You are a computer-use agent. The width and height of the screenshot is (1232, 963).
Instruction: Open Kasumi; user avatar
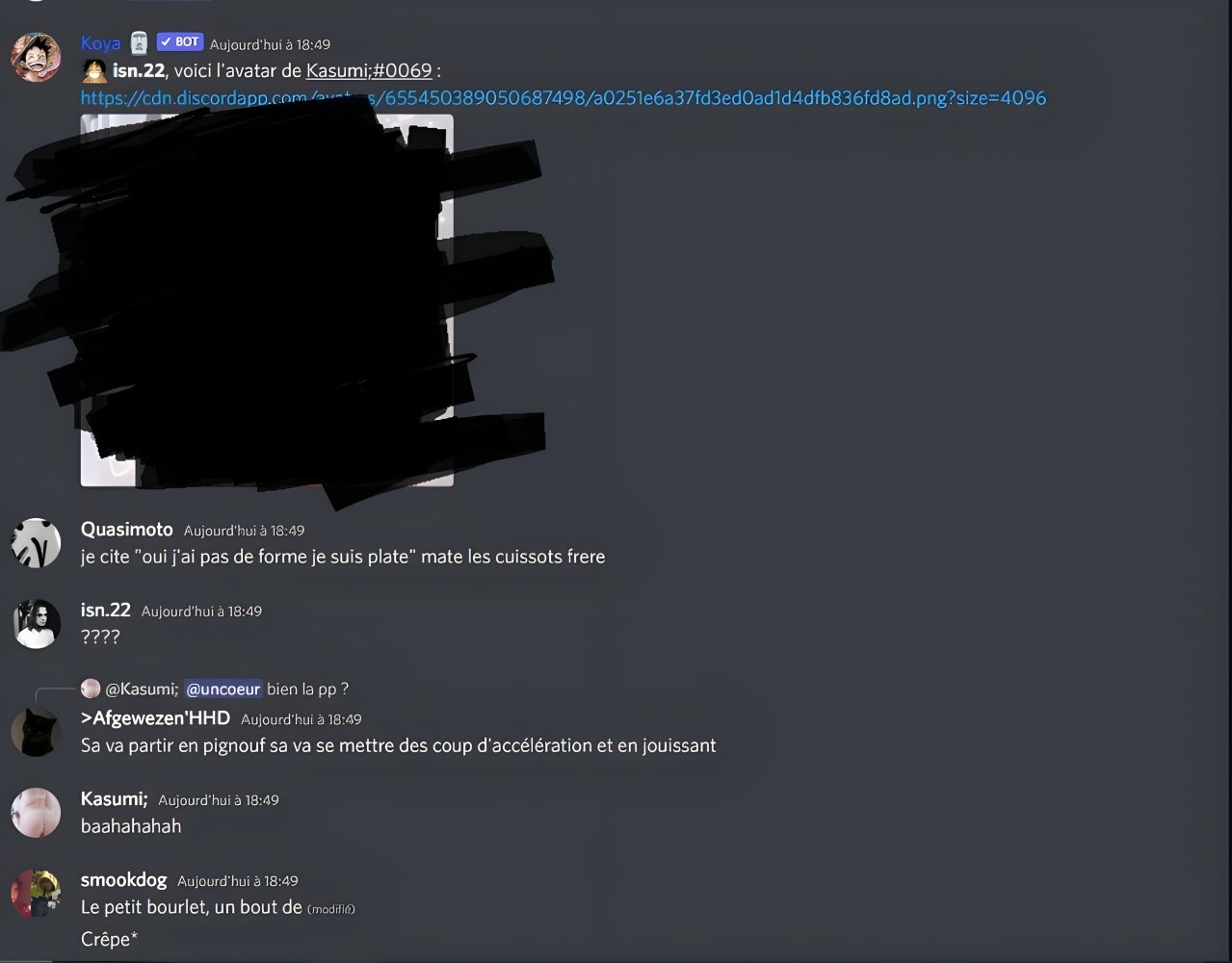coord(36,813)
